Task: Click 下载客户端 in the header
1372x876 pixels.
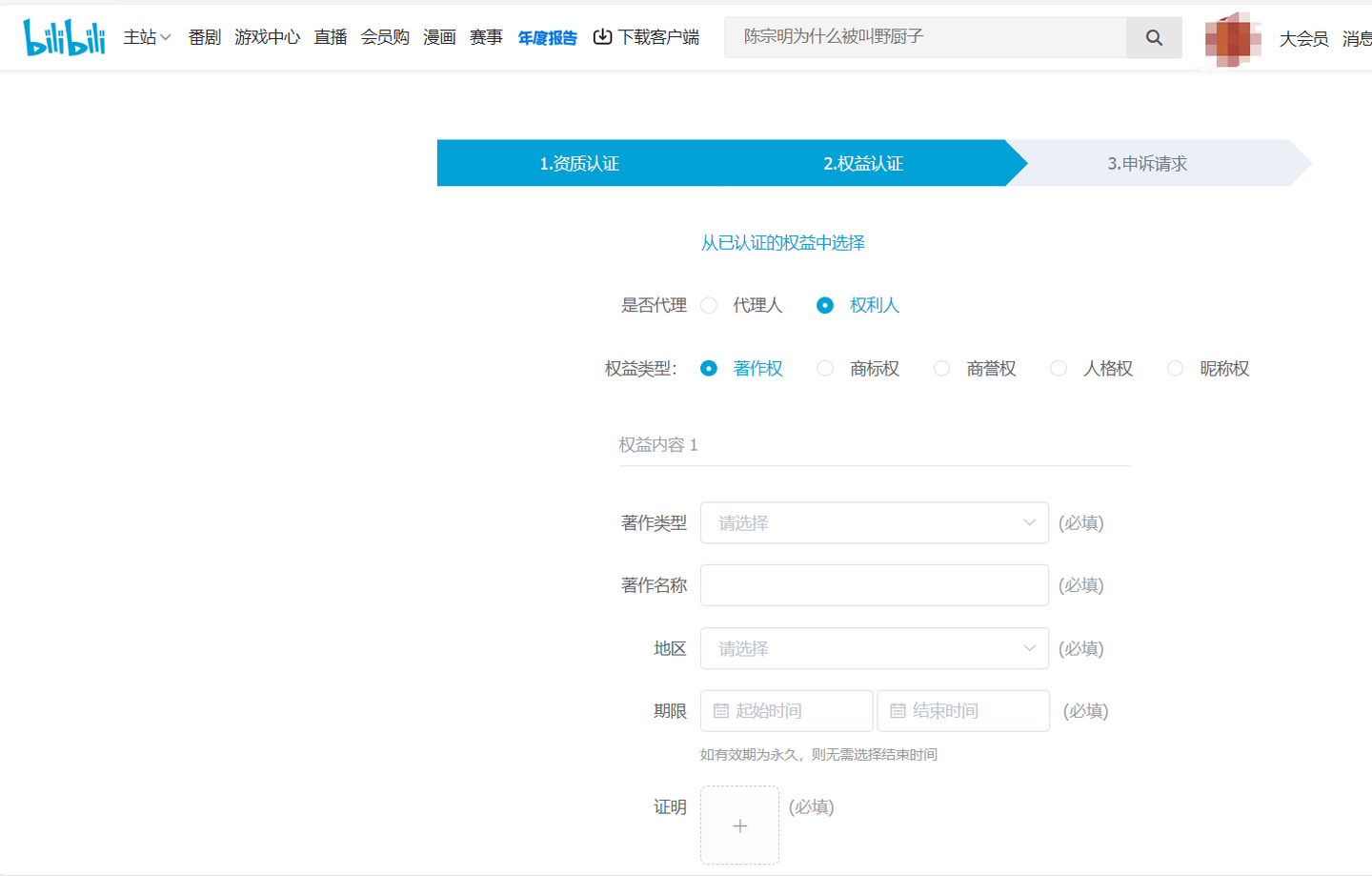Action: (x=658, y=37)
